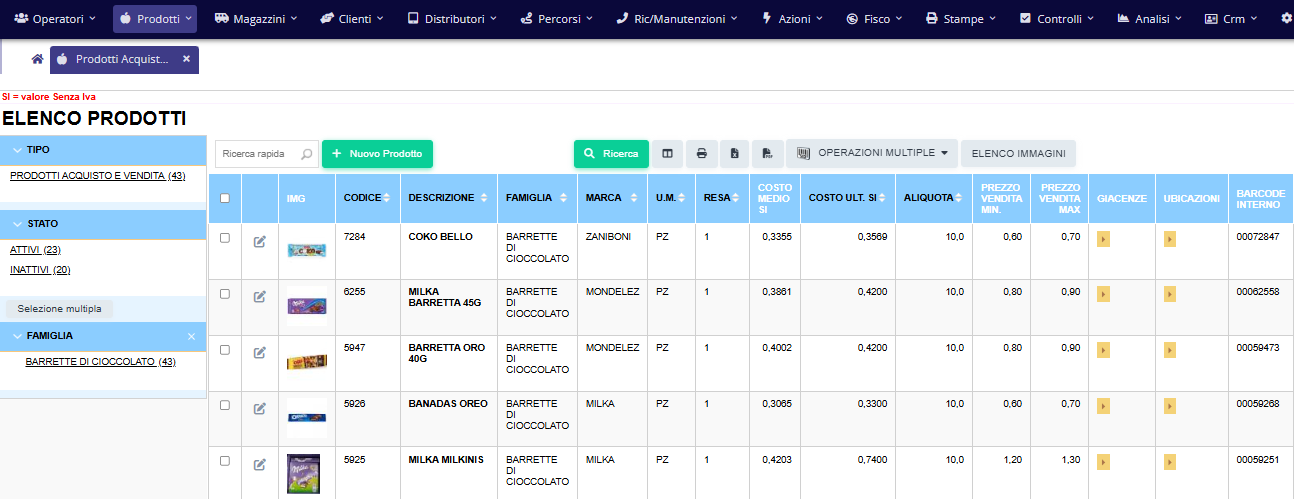The height and width of the screenshot is (499, 1294).
Task: Open ELENCO IMMAGINI
Action: [1018, 154]
